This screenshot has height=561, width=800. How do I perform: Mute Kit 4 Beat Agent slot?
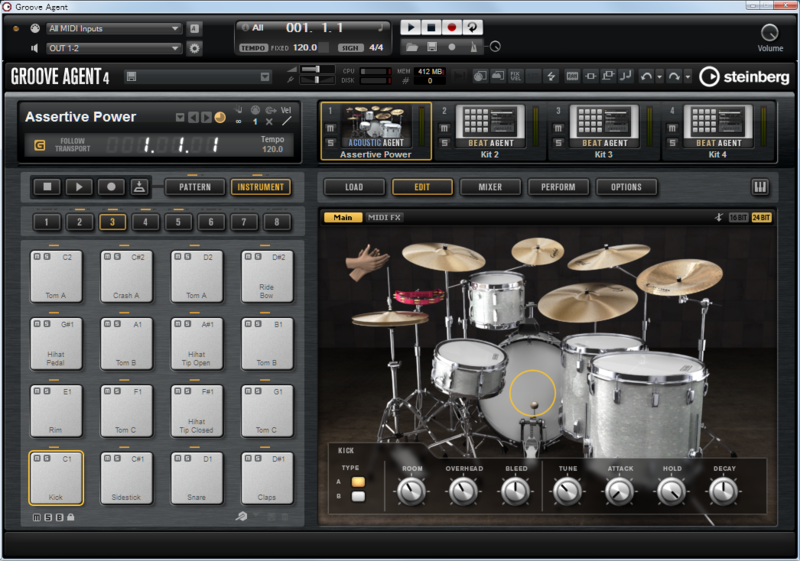tap(672, 129)
